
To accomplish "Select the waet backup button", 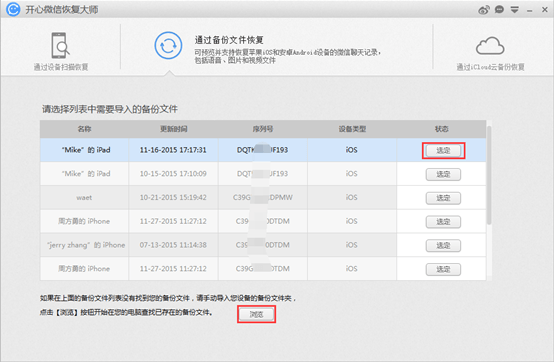I will [443, 198].
